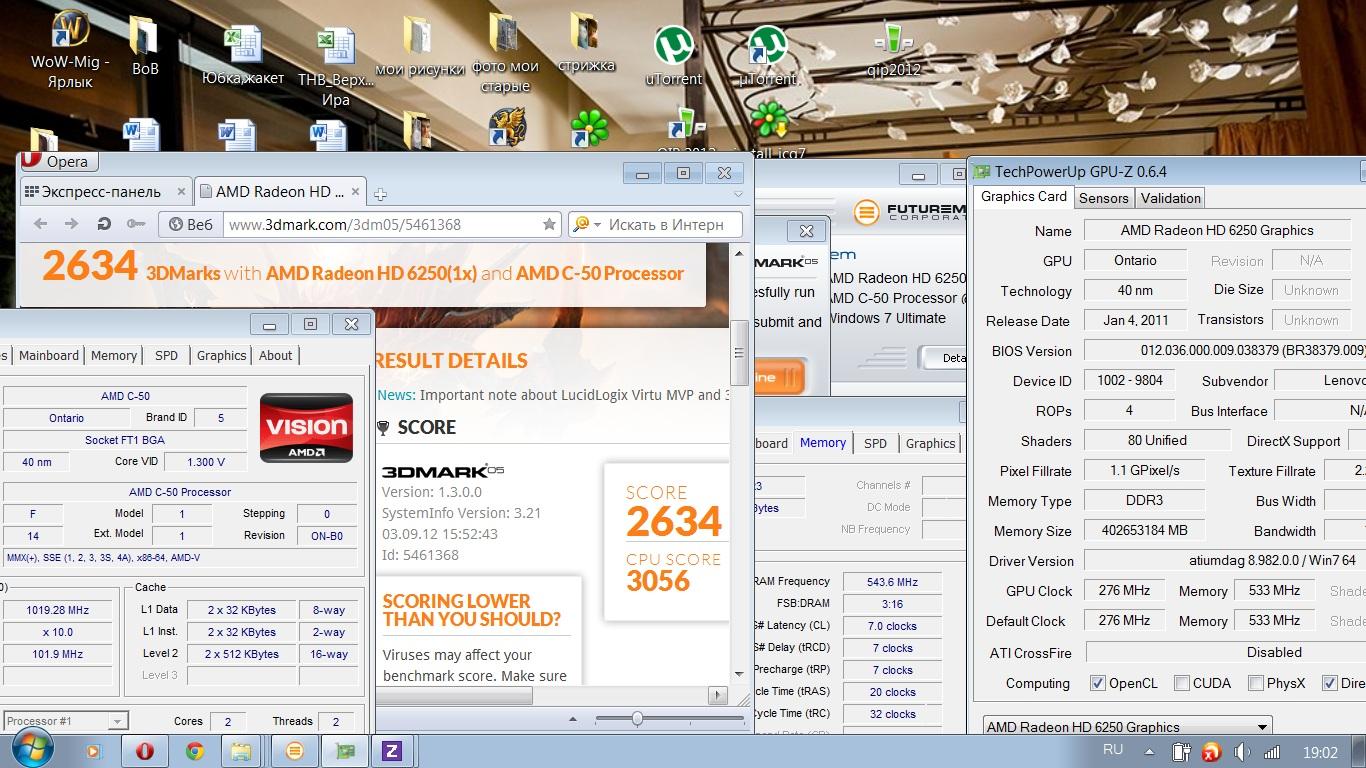Toggle the DirectCompute checkbox in GPU-Z
Screen dimensions: 1366x768
click(1329, 683)
